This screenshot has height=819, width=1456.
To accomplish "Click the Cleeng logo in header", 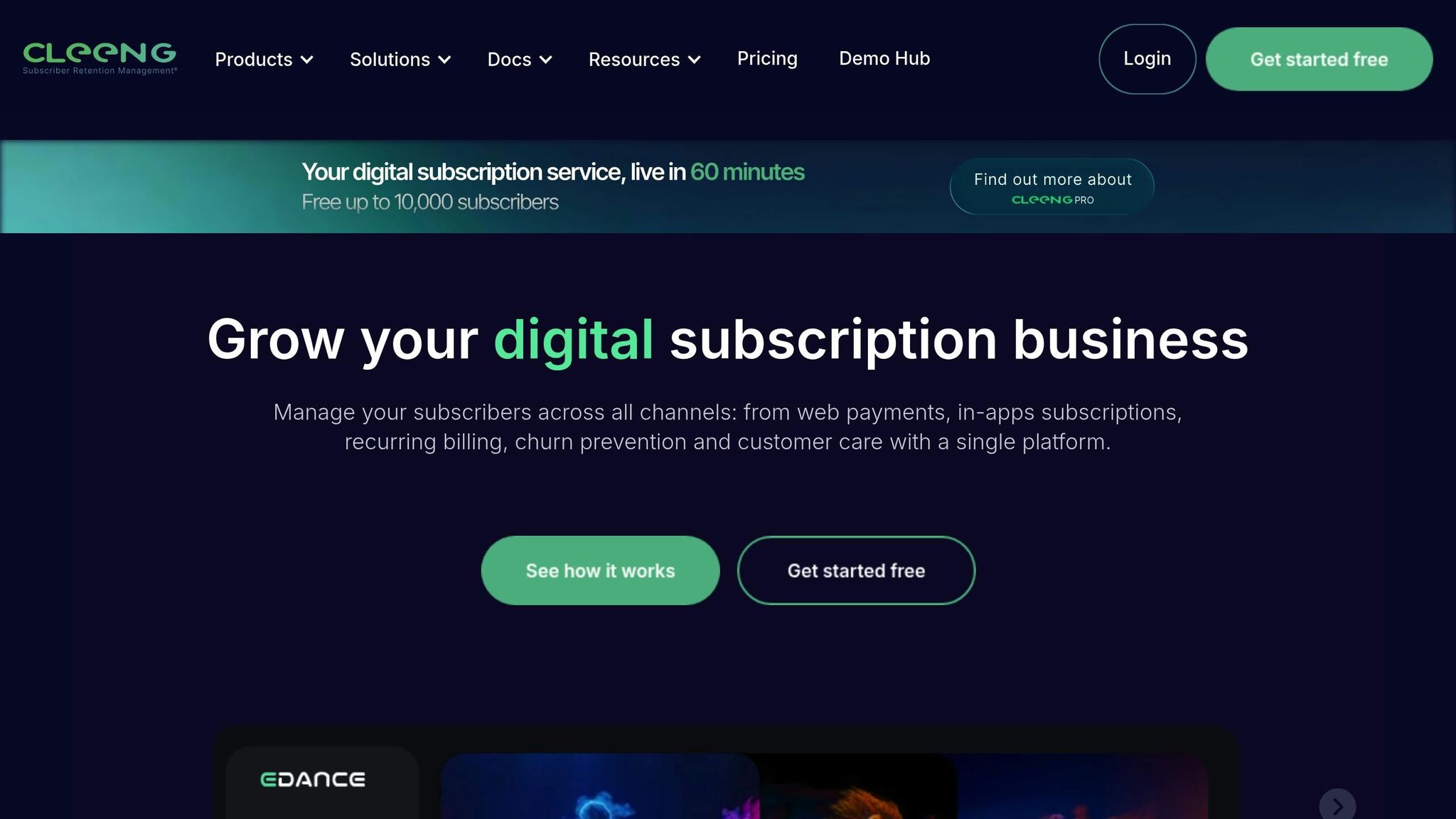I will pyautogui.click(x=100, y=58).
